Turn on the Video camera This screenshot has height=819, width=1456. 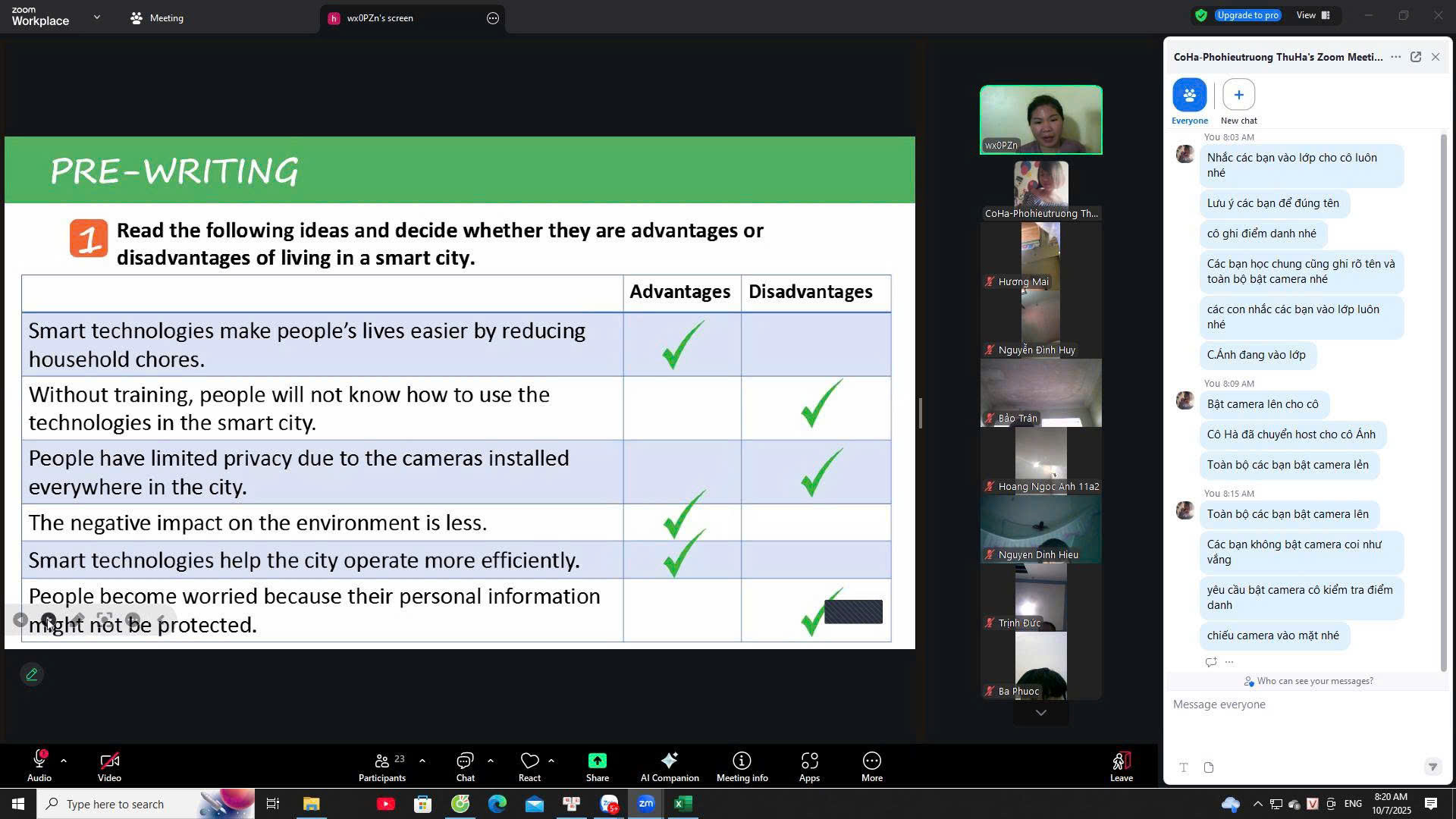point(109,761)
